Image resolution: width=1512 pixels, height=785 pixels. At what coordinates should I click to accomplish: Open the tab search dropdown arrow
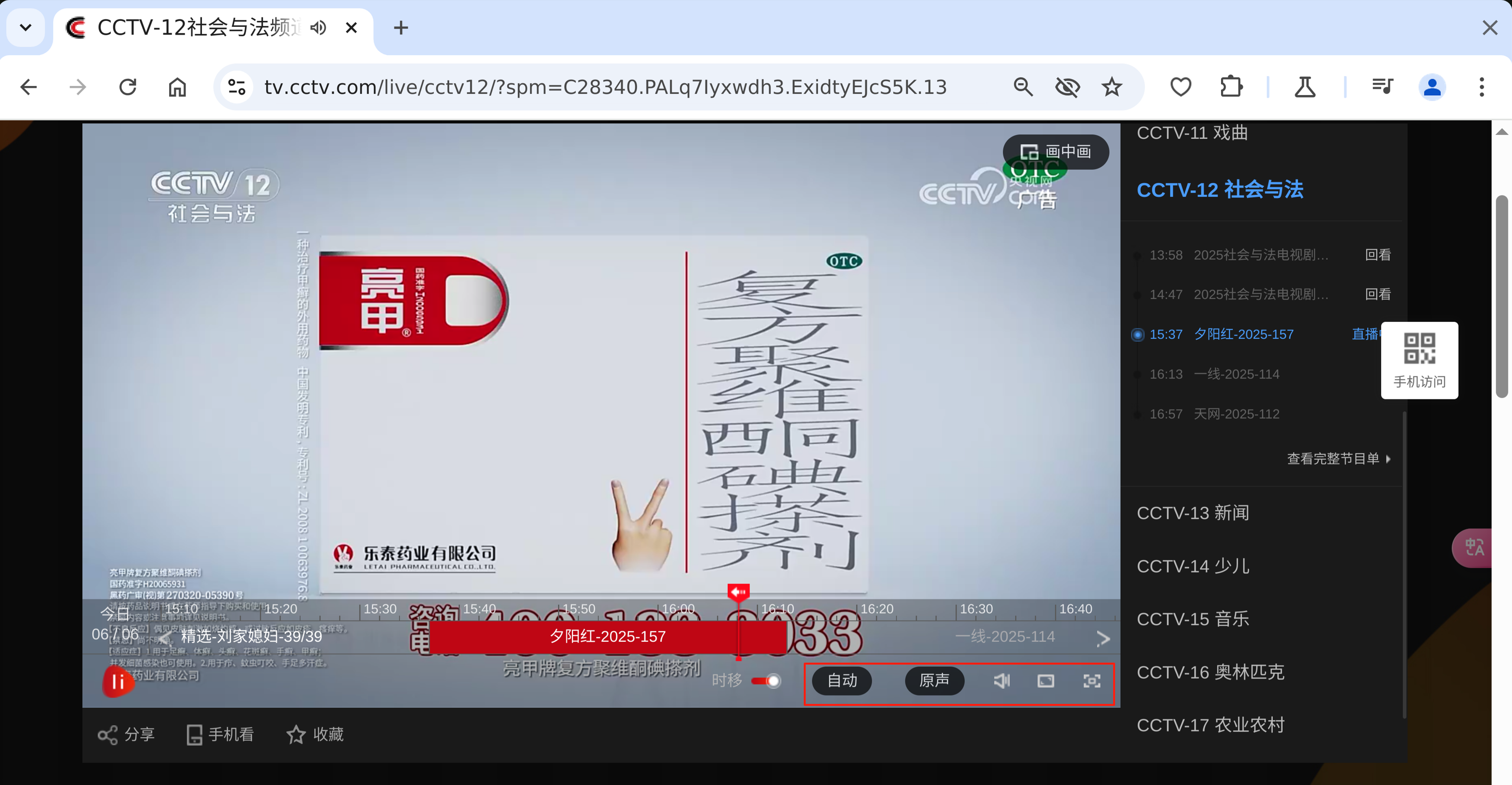point(26,27)
